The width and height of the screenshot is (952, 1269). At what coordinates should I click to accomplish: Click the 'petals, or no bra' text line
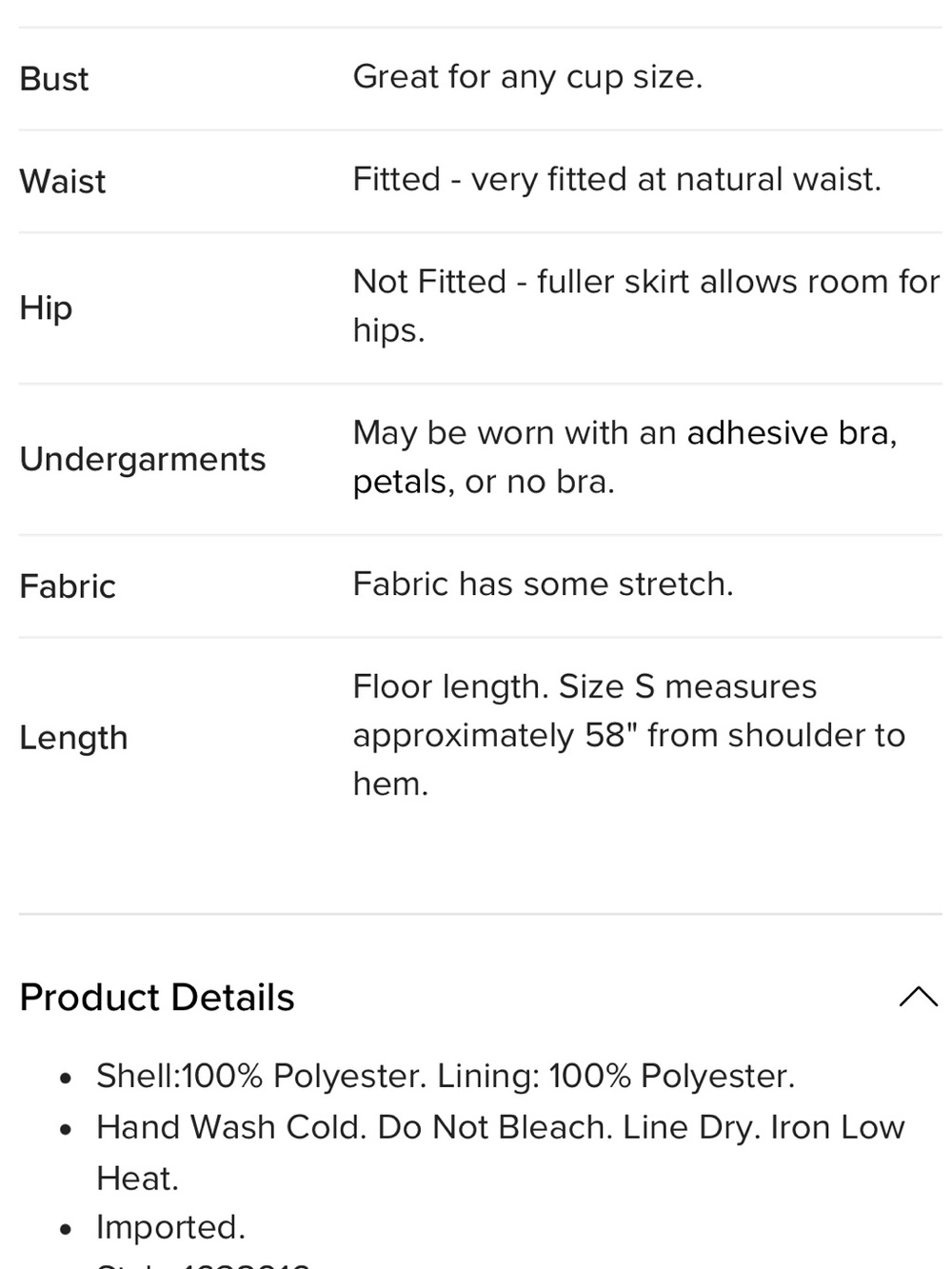[484, 482]
